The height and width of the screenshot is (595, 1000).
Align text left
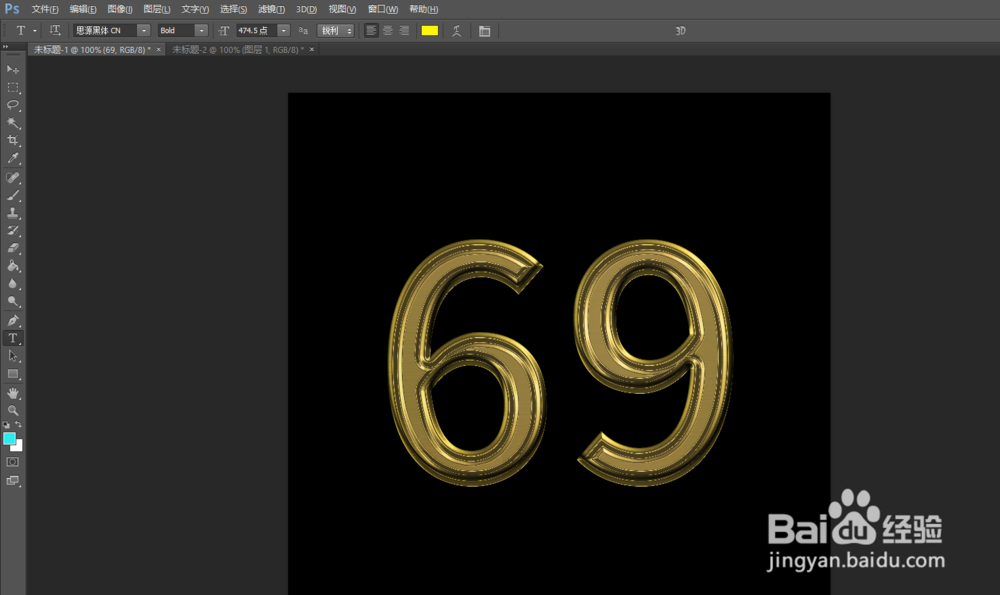[x=371, y=31]
